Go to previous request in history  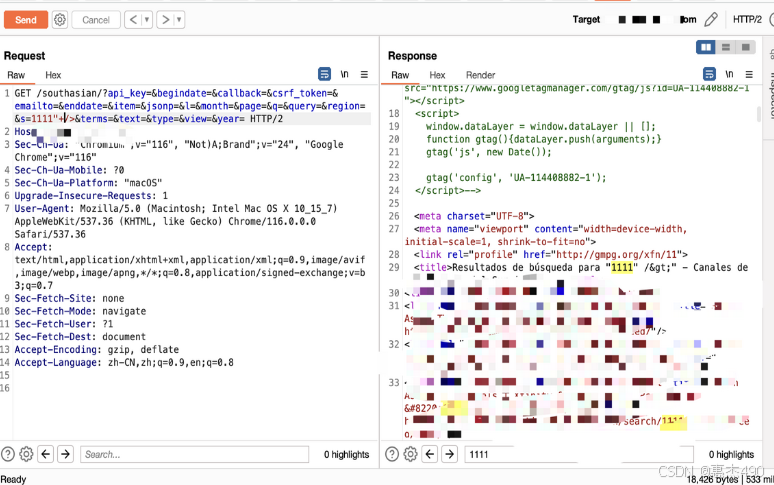click(133, 19)
